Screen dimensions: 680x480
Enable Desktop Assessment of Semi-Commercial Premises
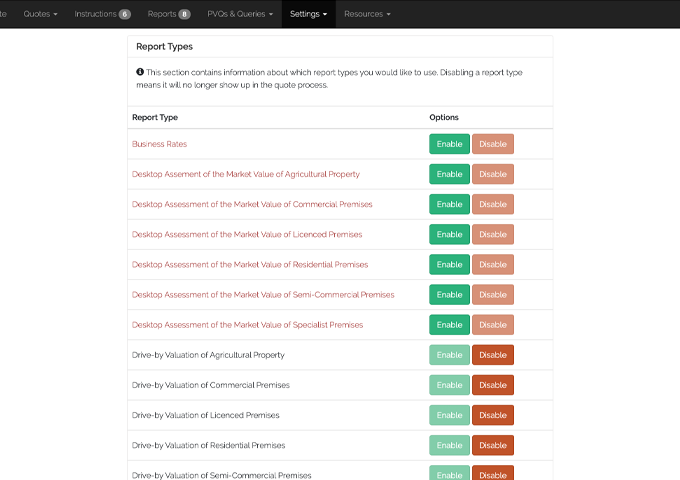[x=449, y=295]
